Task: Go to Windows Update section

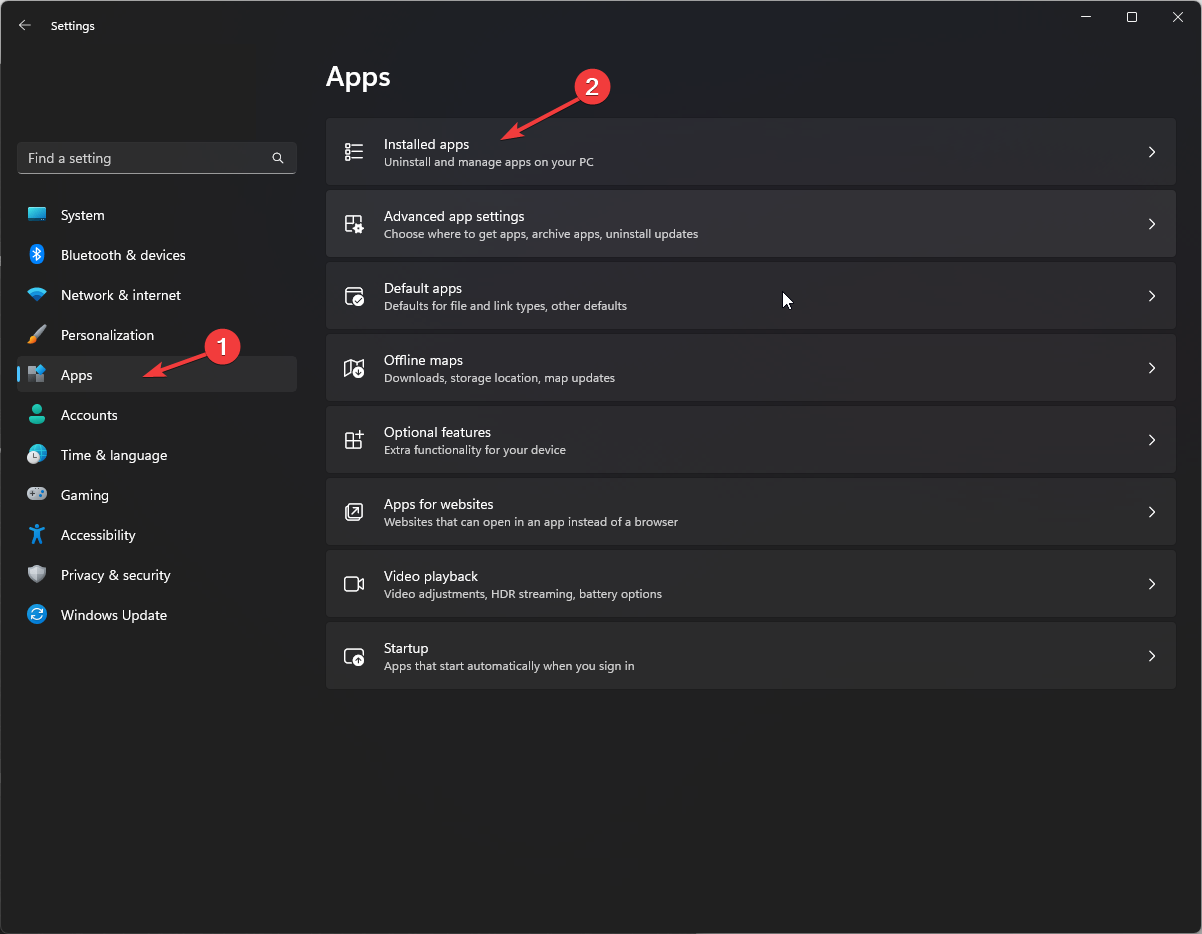Action: [x=113, y=615]
